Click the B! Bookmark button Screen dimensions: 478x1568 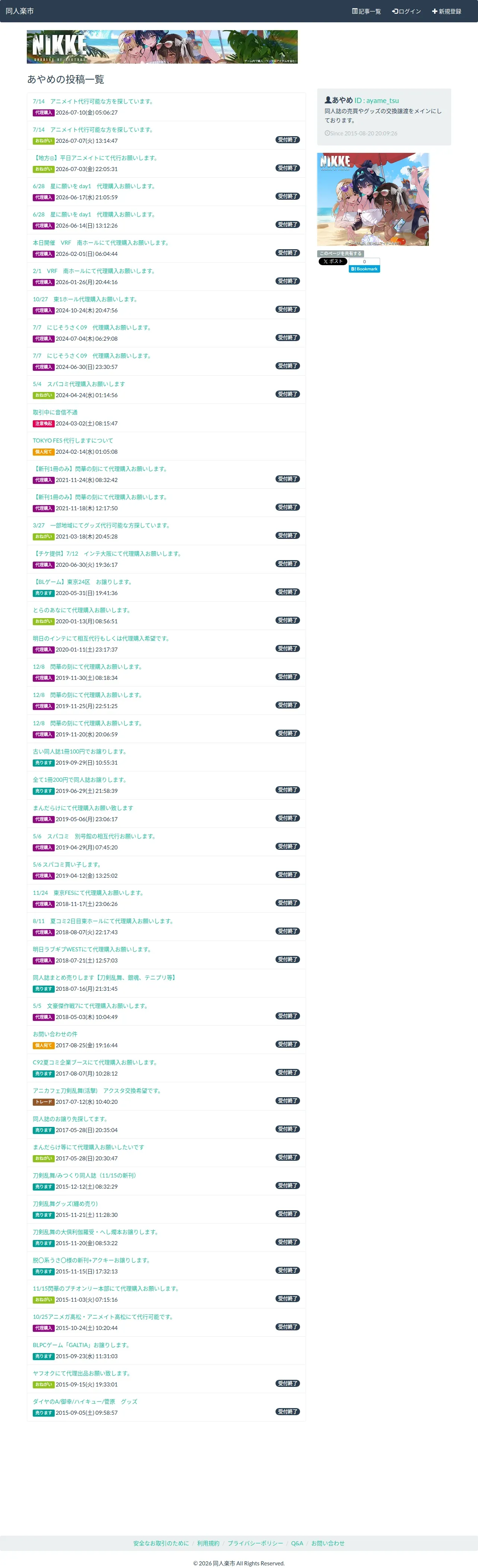(x=364, y=269)
